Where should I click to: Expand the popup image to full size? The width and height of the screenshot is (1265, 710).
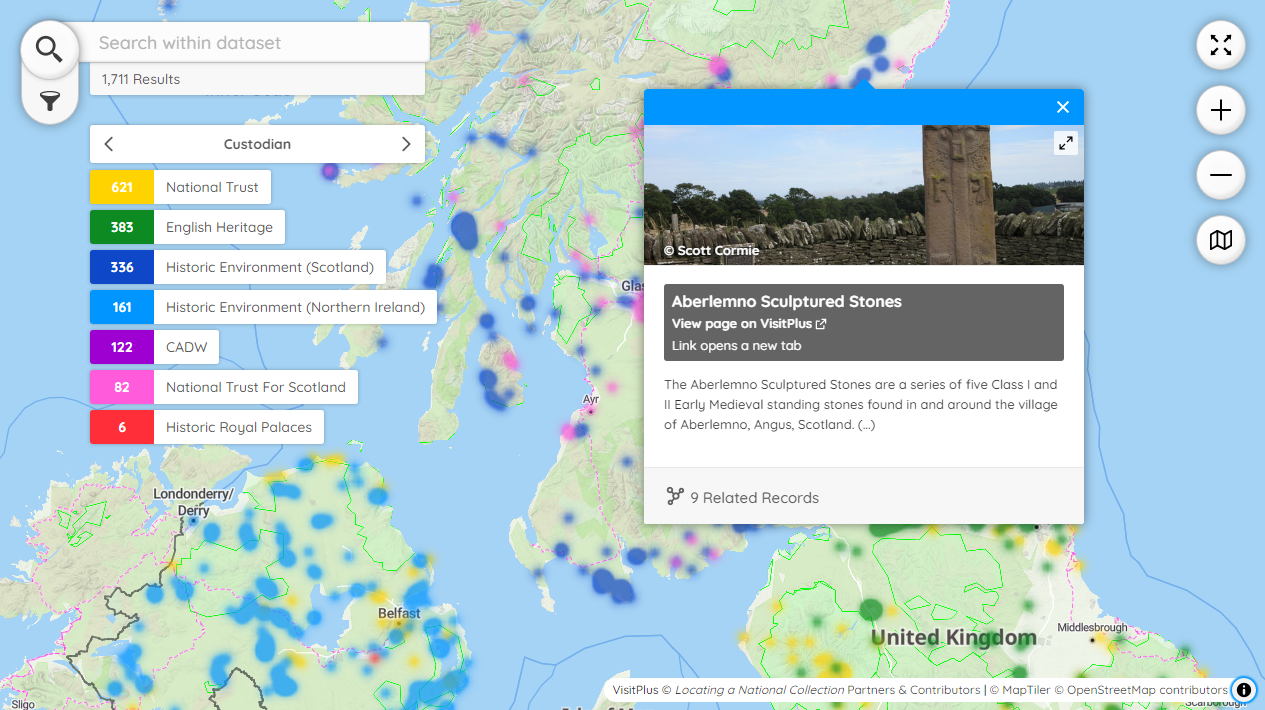pyautogui.click(x=1066, y=144)
